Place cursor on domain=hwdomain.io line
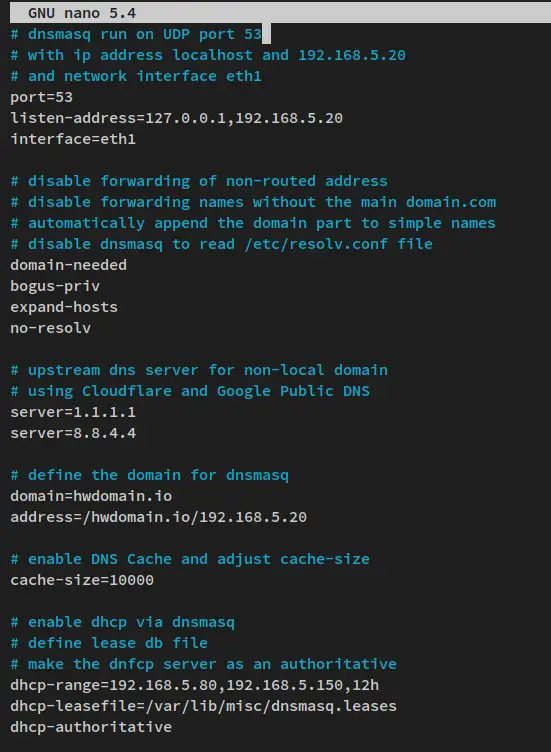The image size is (551, 752). (91, 496)
